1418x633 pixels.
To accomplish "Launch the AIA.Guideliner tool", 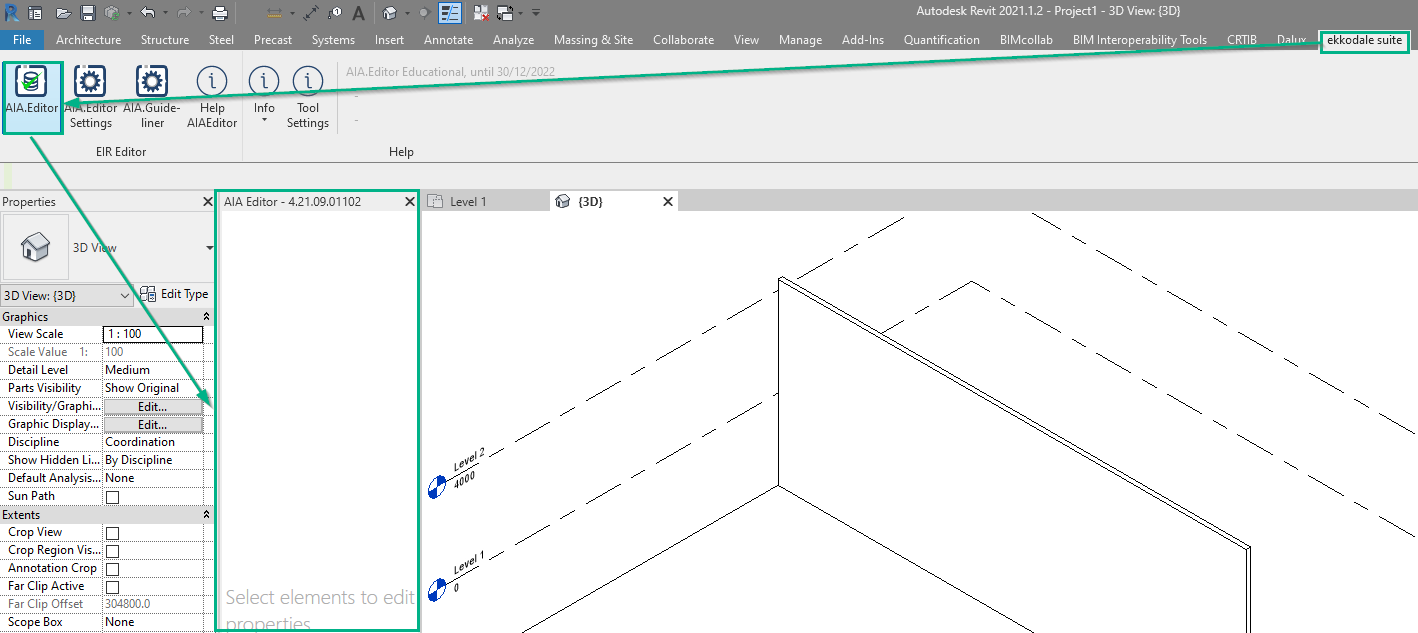I will (151, 96).
